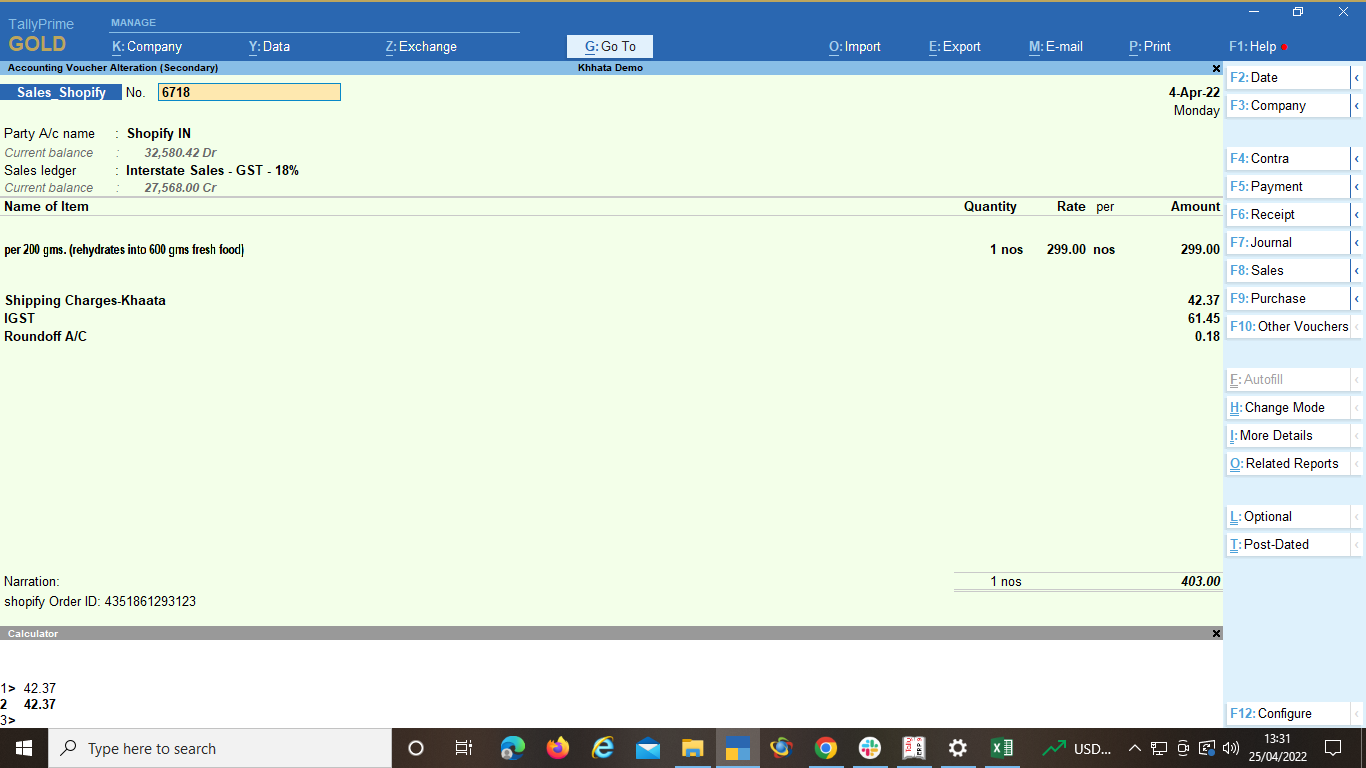
Task: Switch to Excel on the taskbar
Action: pyautogui.click(x=1002, y=748)
